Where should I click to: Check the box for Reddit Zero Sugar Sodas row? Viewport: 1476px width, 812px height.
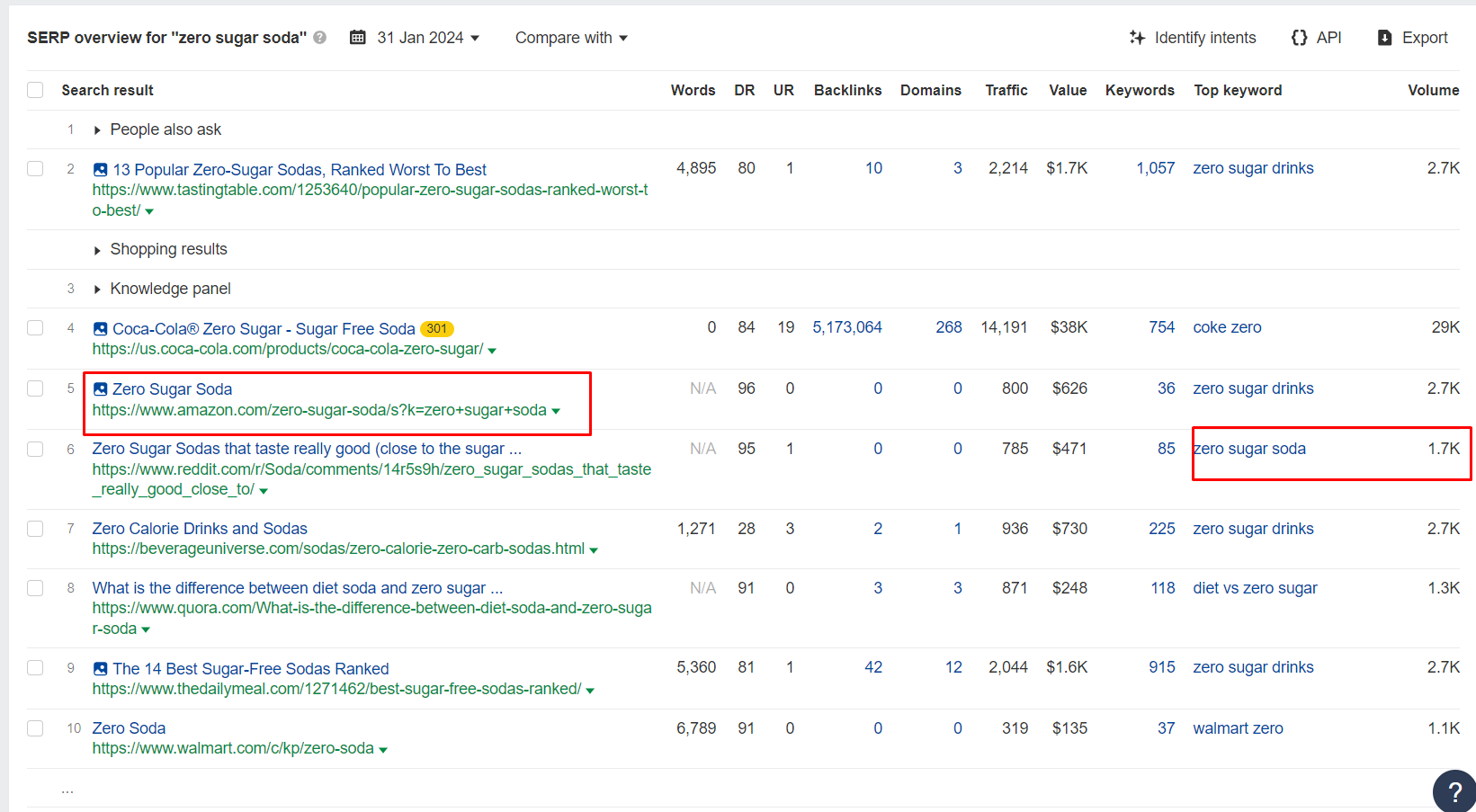point(35,449)
